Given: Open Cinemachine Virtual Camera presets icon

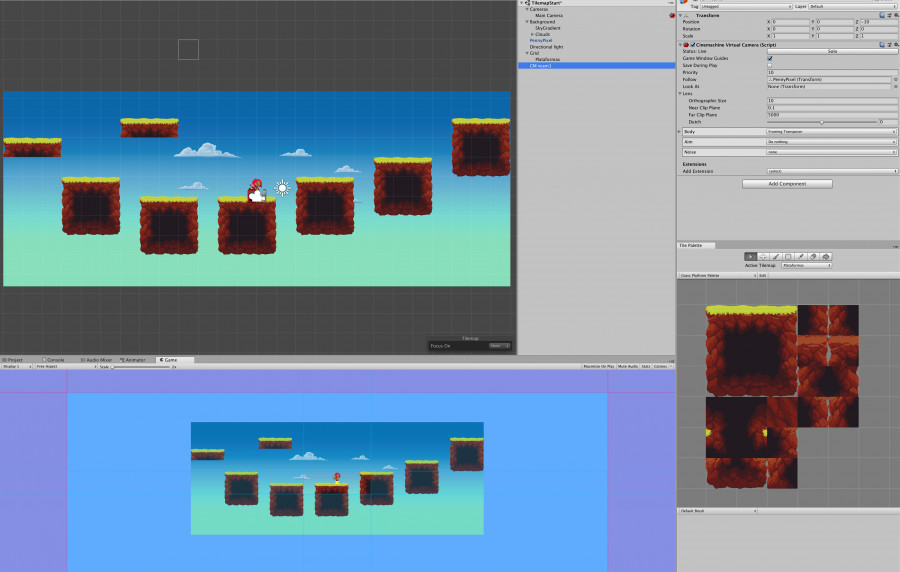Looking at the screenshot, I should click(x=889, y=44).
